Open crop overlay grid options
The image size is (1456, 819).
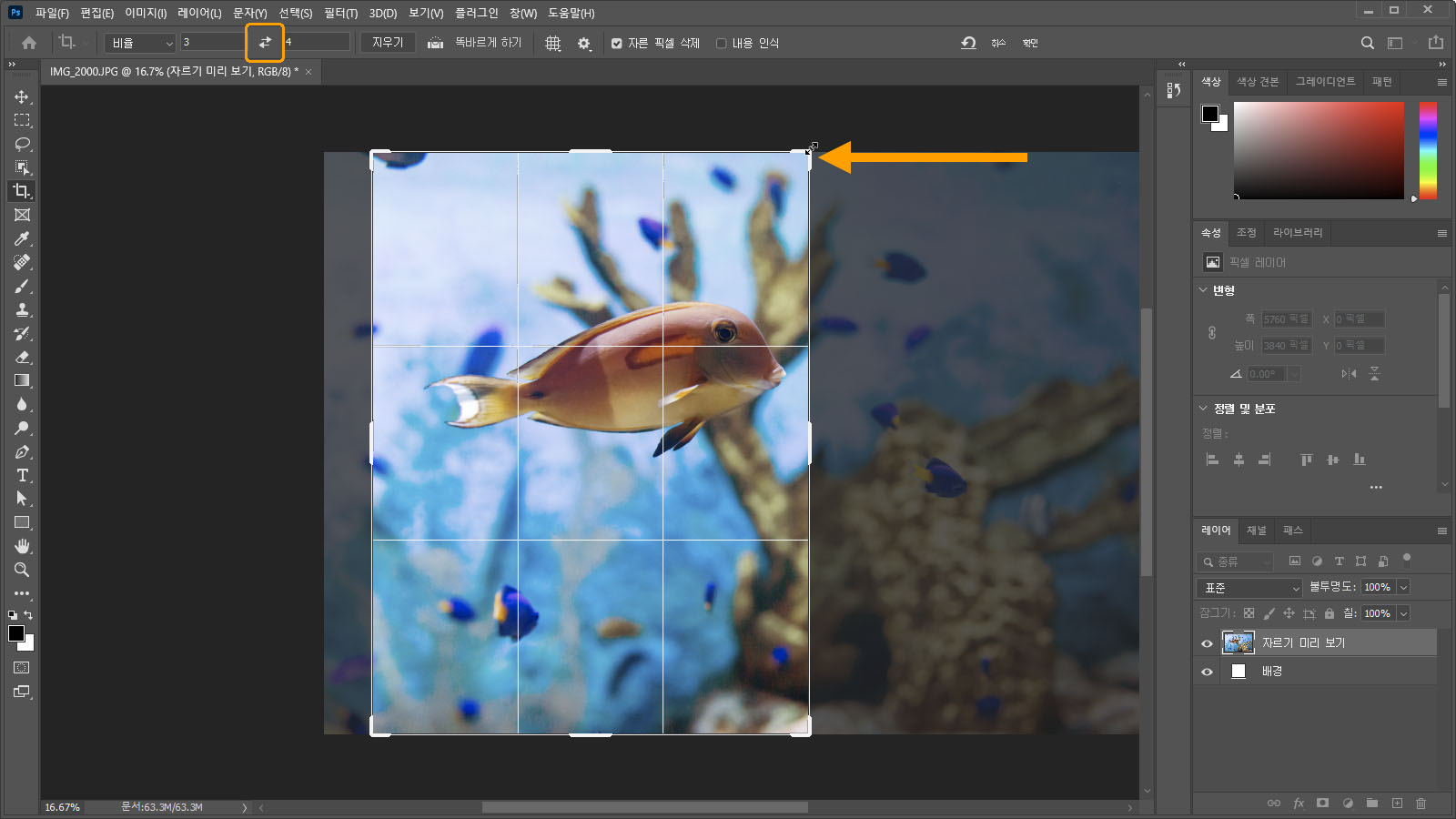coord(552,43)
